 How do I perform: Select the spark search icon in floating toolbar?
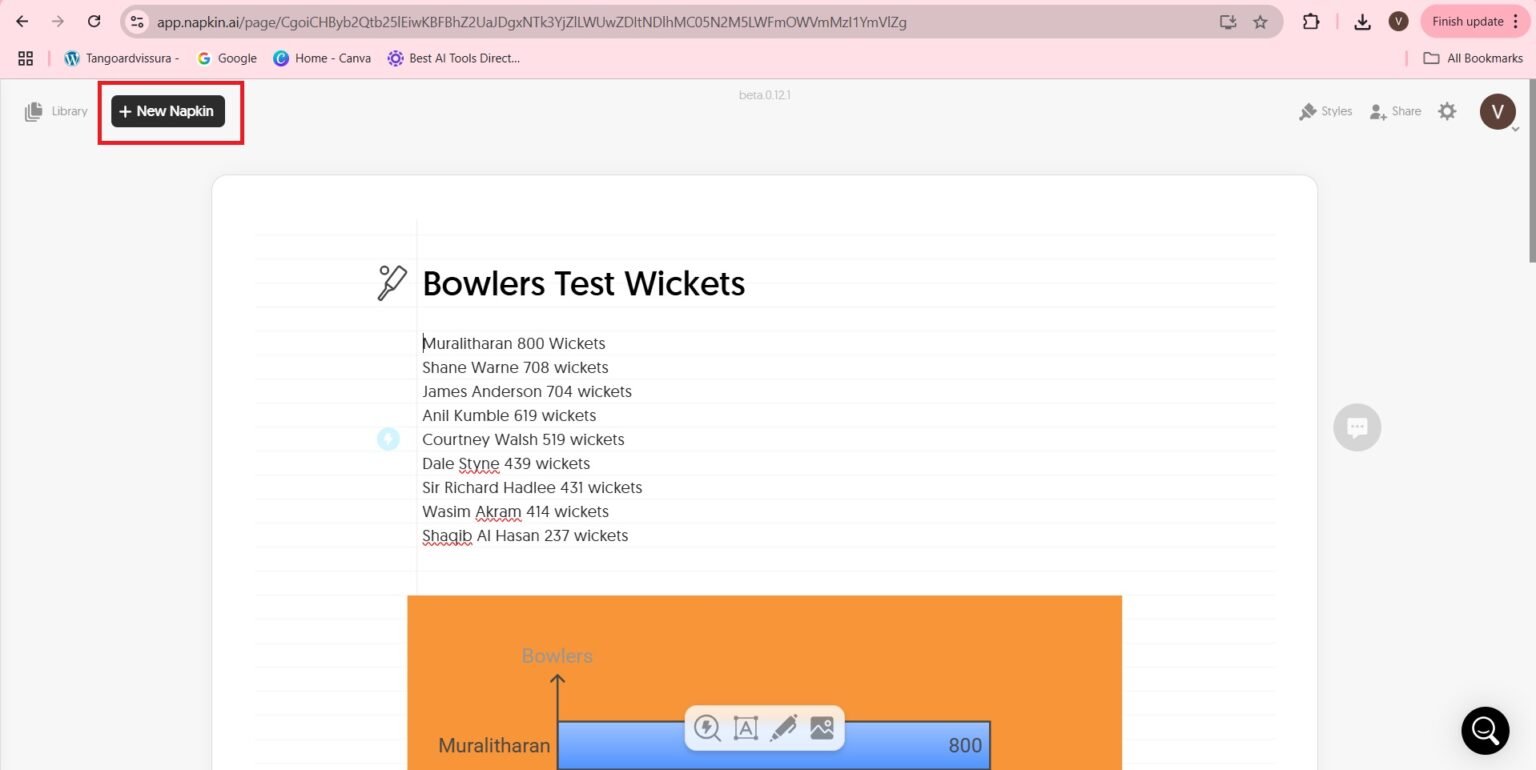coord(707,728)
